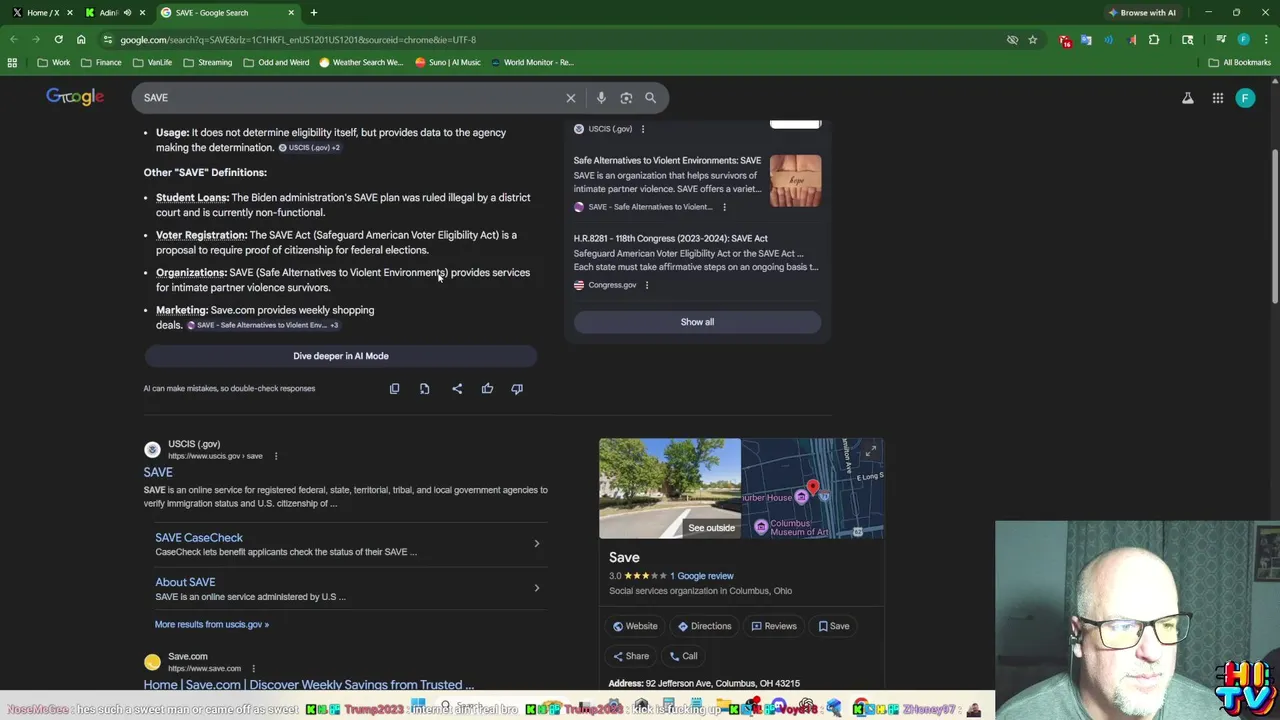The height and width of the screenshot is (720, 1280).
Task: Open the Google logo homepage link
Action: (x=75, y=97)
